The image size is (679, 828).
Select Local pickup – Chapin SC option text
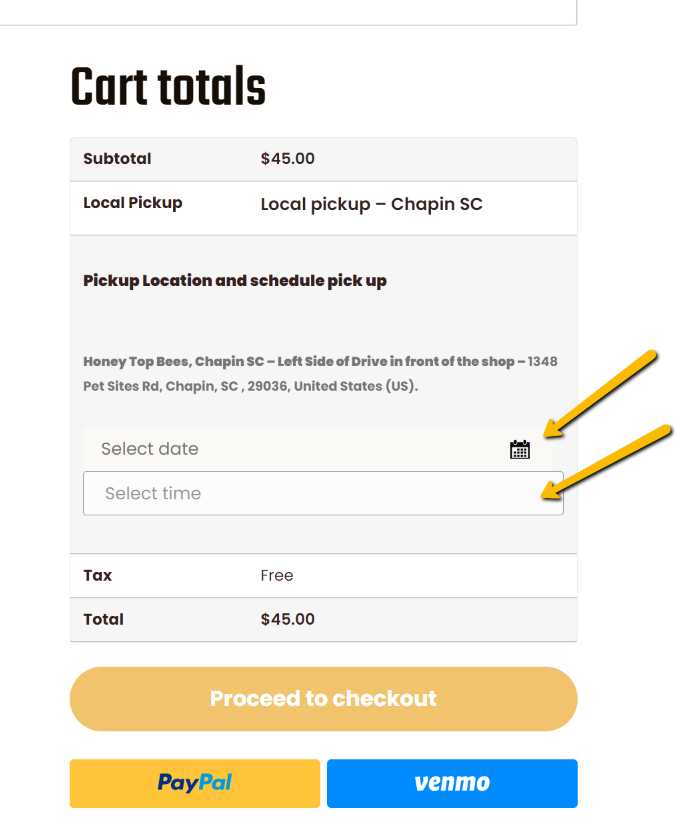[371, 204]
